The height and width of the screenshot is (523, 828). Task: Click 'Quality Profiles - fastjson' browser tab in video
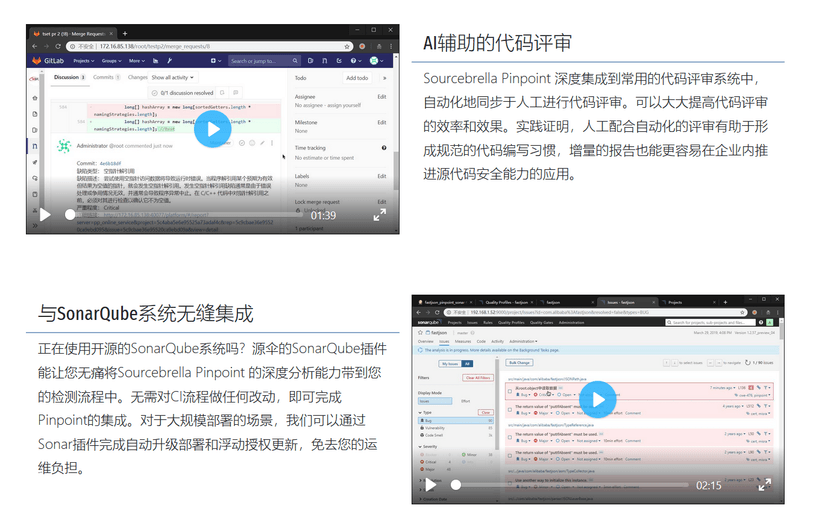pos(506,302)
